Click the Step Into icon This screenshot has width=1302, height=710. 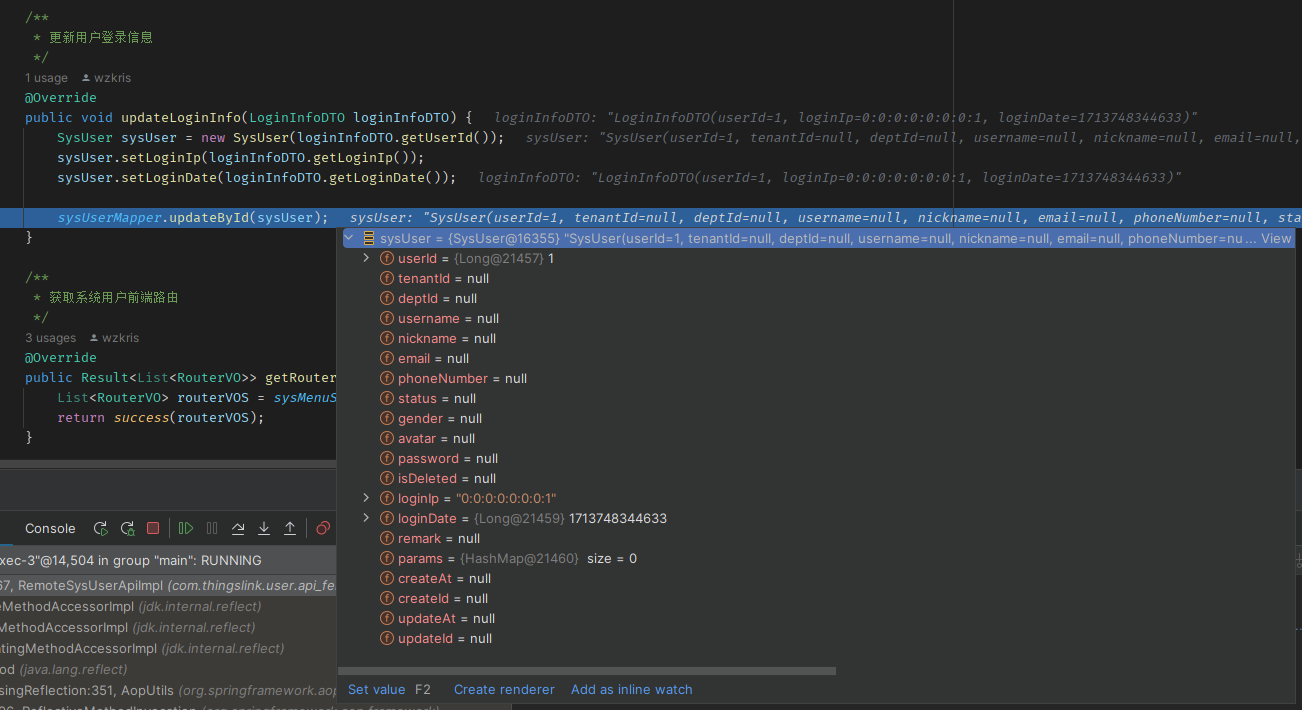(264, 528)
